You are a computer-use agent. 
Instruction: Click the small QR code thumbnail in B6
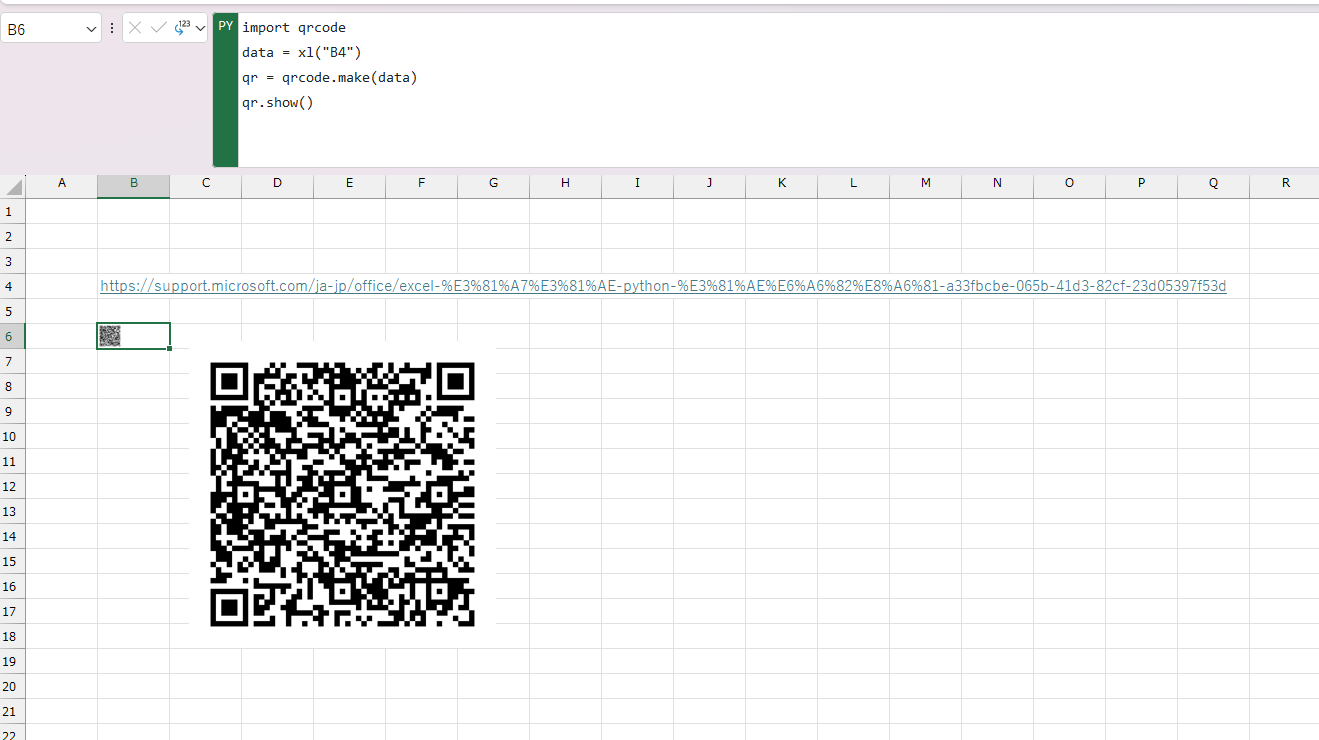(x=109, y=335)
